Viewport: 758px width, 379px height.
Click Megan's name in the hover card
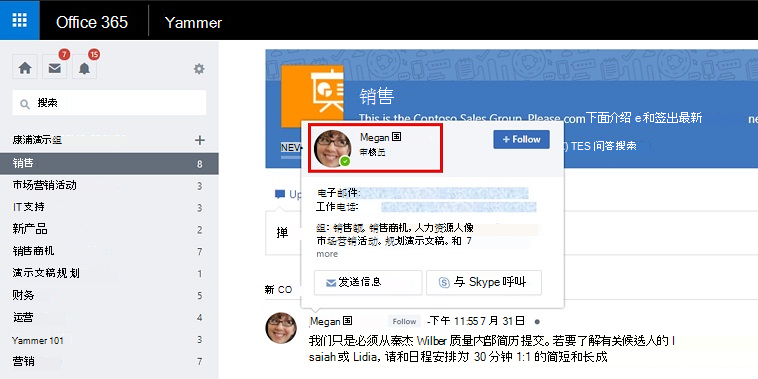[x=381, y=137]
